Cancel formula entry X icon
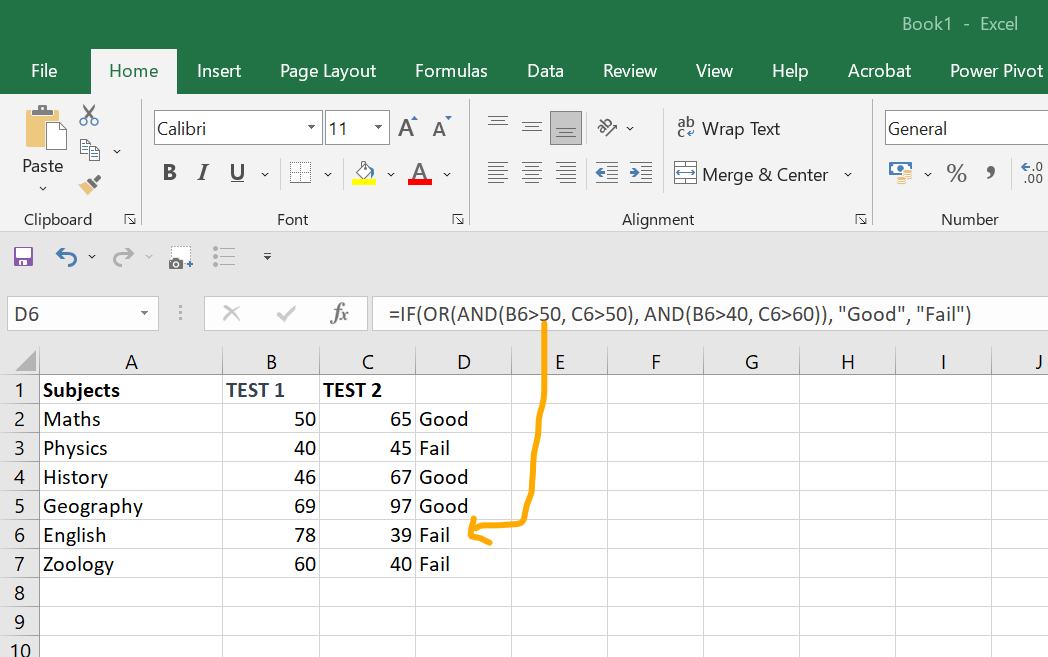The height and width of the screenshot is (657, 1048). click(x=231, y=313)
